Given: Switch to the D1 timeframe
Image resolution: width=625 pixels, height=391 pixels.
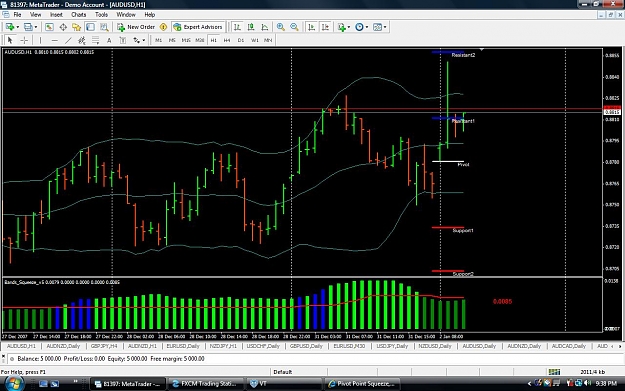Looking at the screenshot, I should tap(241, 40).
